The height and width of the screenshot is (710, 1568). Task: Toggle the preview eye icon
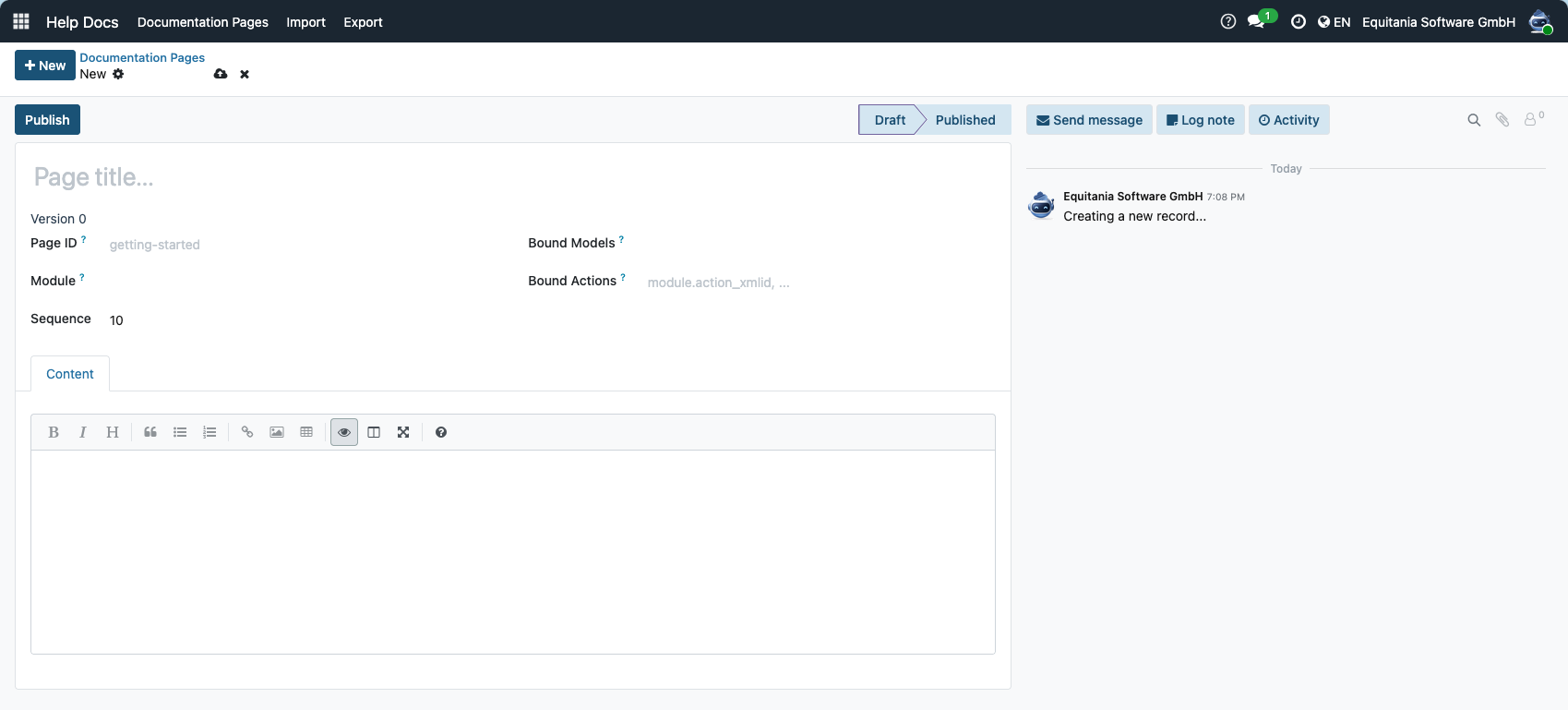click(x=344, y=432)
